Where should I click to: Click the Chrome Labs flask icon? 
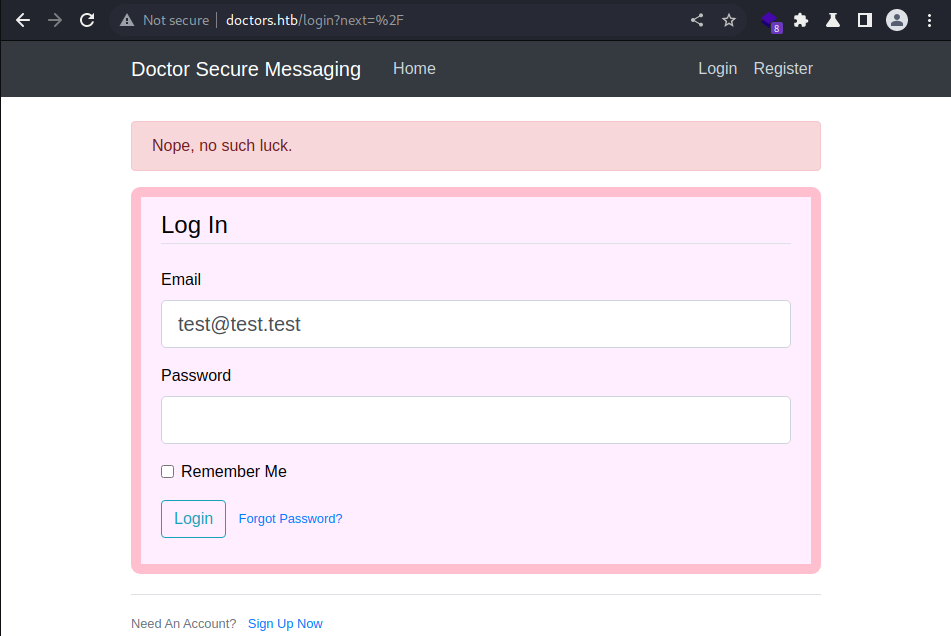tap(833, 21)
